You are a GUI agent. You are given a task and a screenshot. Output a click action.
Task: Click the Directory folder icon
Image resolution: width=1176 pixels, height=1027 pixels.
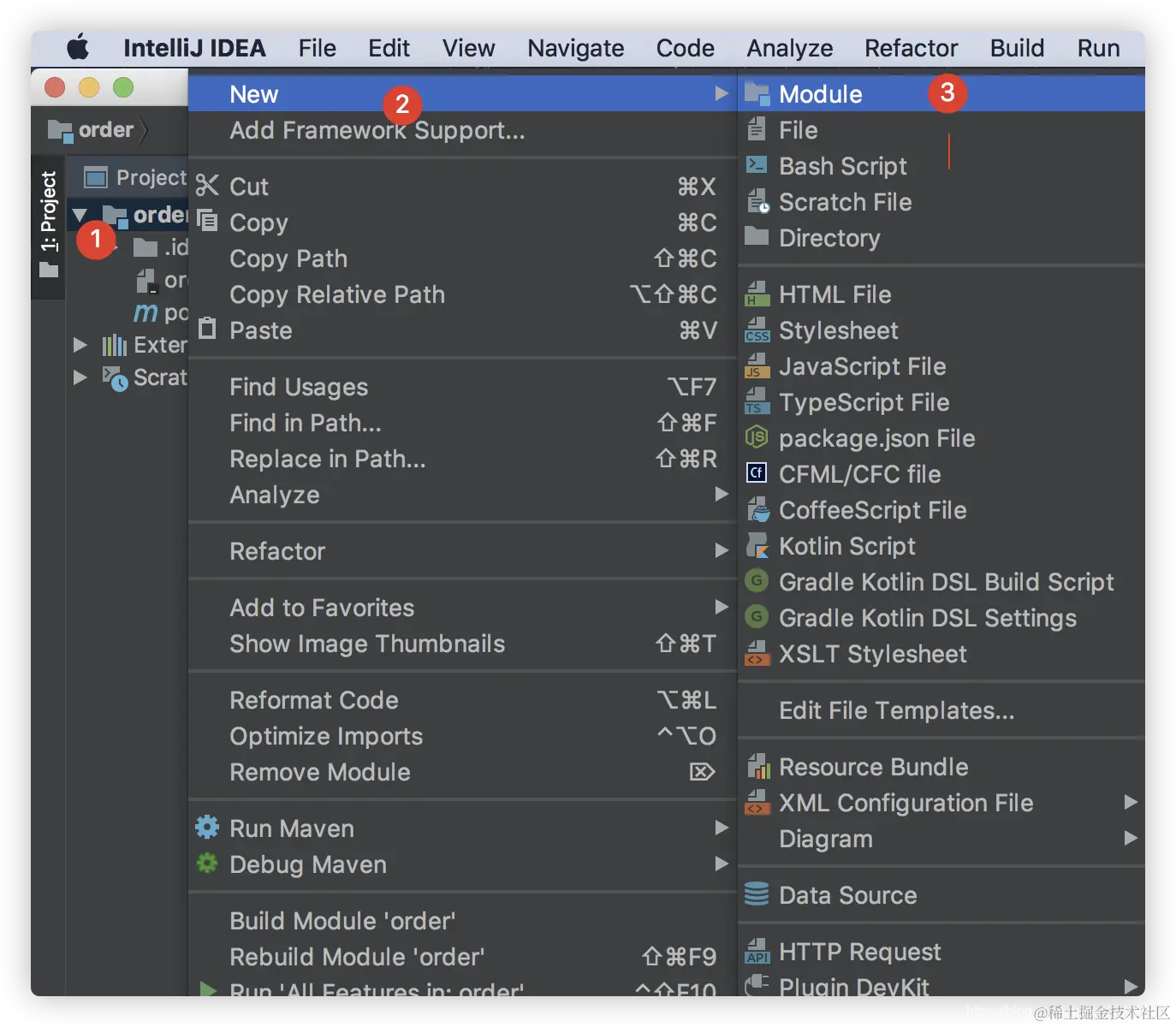(x=757, y=236)
